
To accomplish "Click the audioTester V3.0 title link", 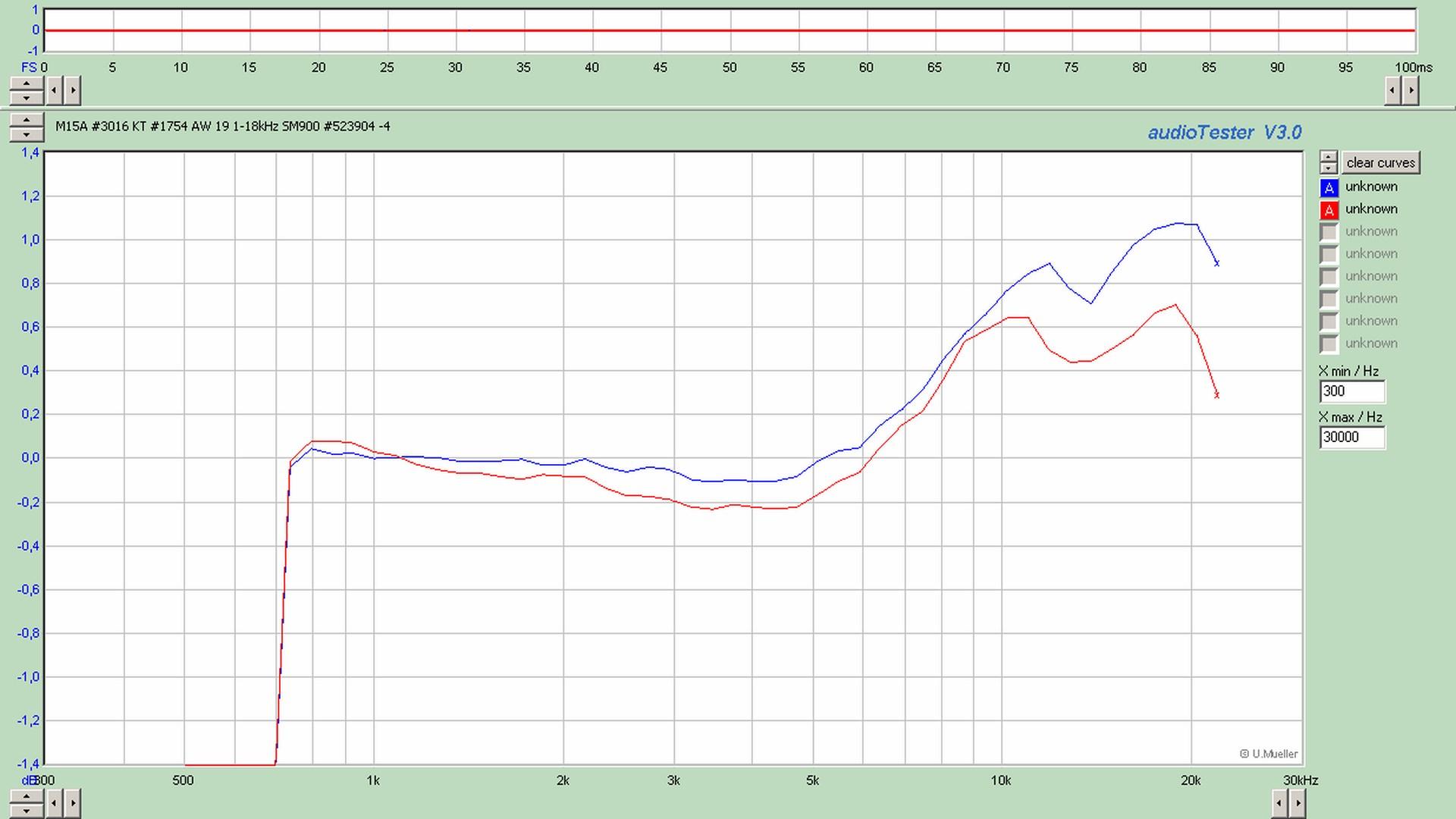I will coord(1224,133).
